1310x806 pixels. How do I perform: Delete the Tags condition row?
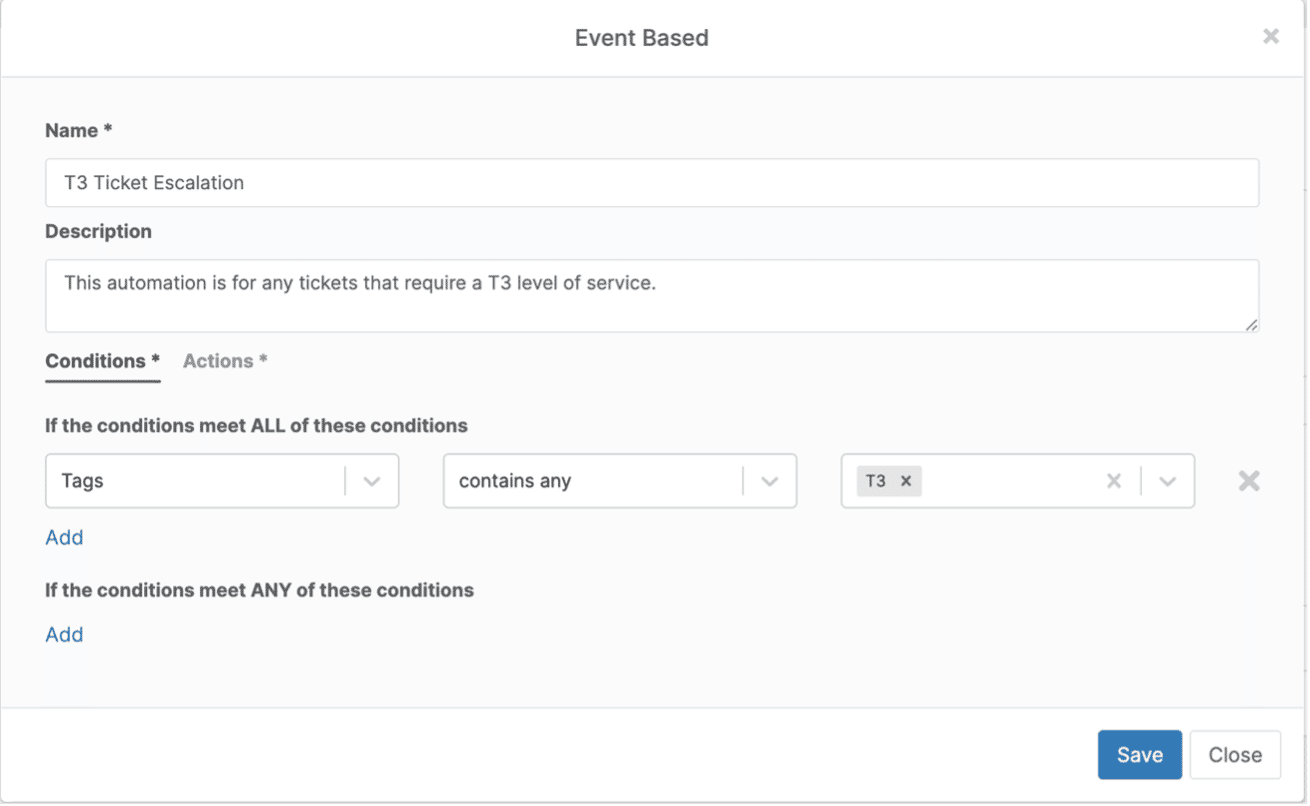point(1248,481)
